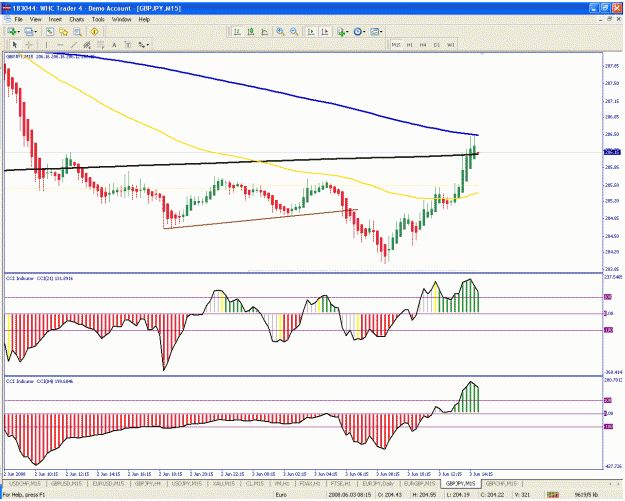Select the vertical line drawing tool
Screen dimensions: 625x501
click(x=46, y=45)
